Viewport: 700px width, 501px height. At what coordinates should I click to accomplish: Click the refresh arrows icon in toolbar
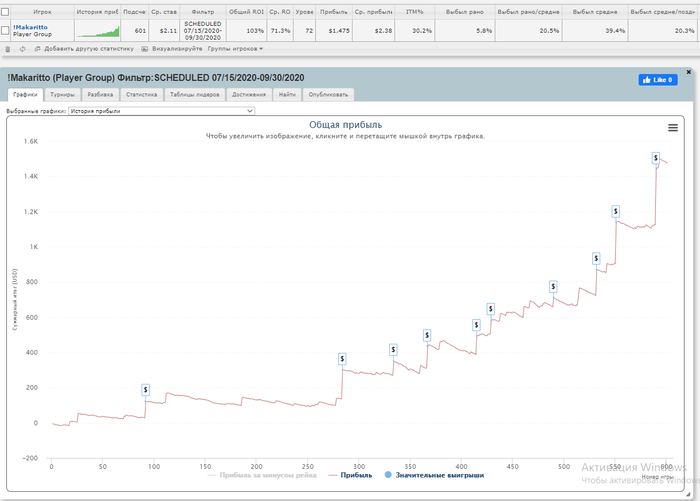(22, 49)
